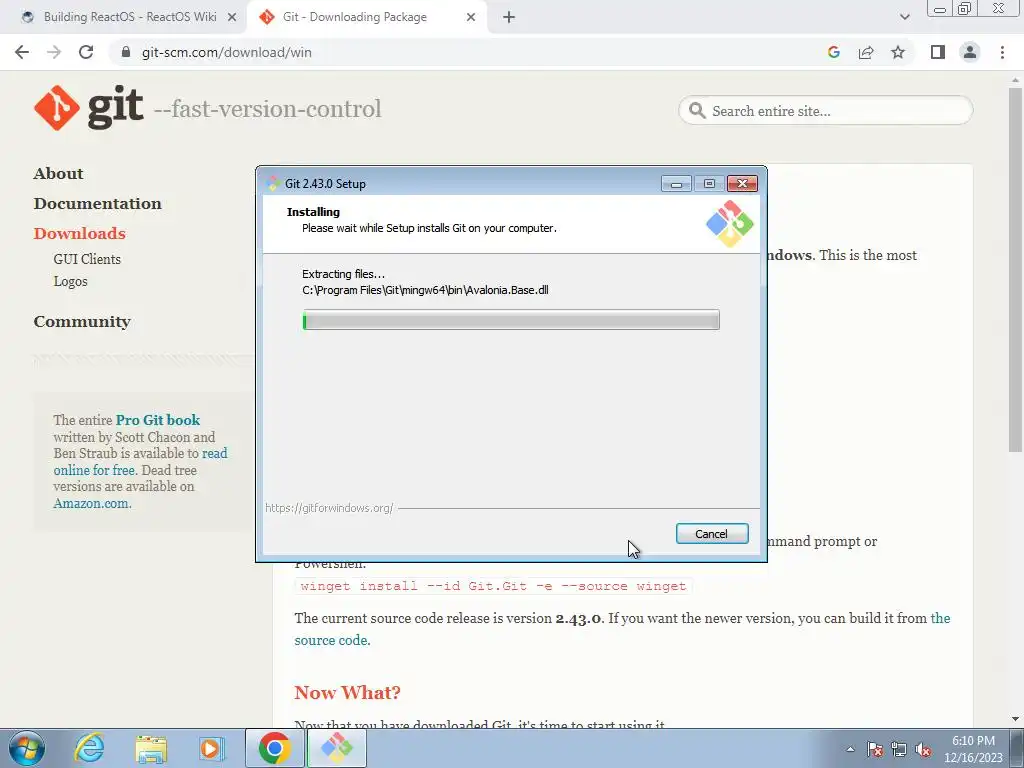The image size is (1024, 768).
Task: Click the address bar URL
Action: [x=227, y=52]
